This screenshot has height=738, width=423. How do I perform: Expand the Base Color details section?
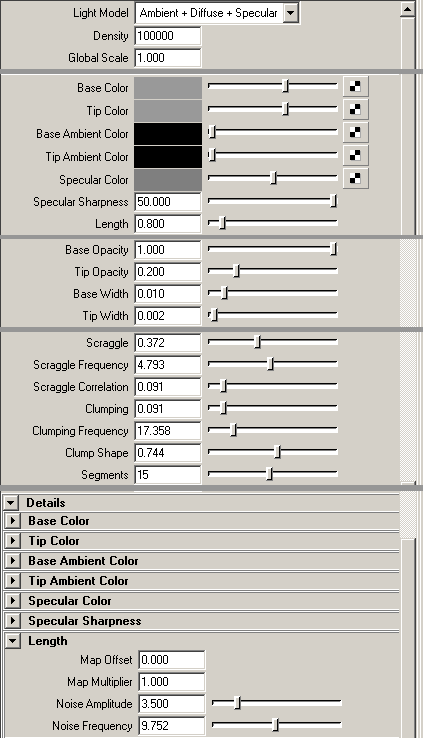coord(12,521)
